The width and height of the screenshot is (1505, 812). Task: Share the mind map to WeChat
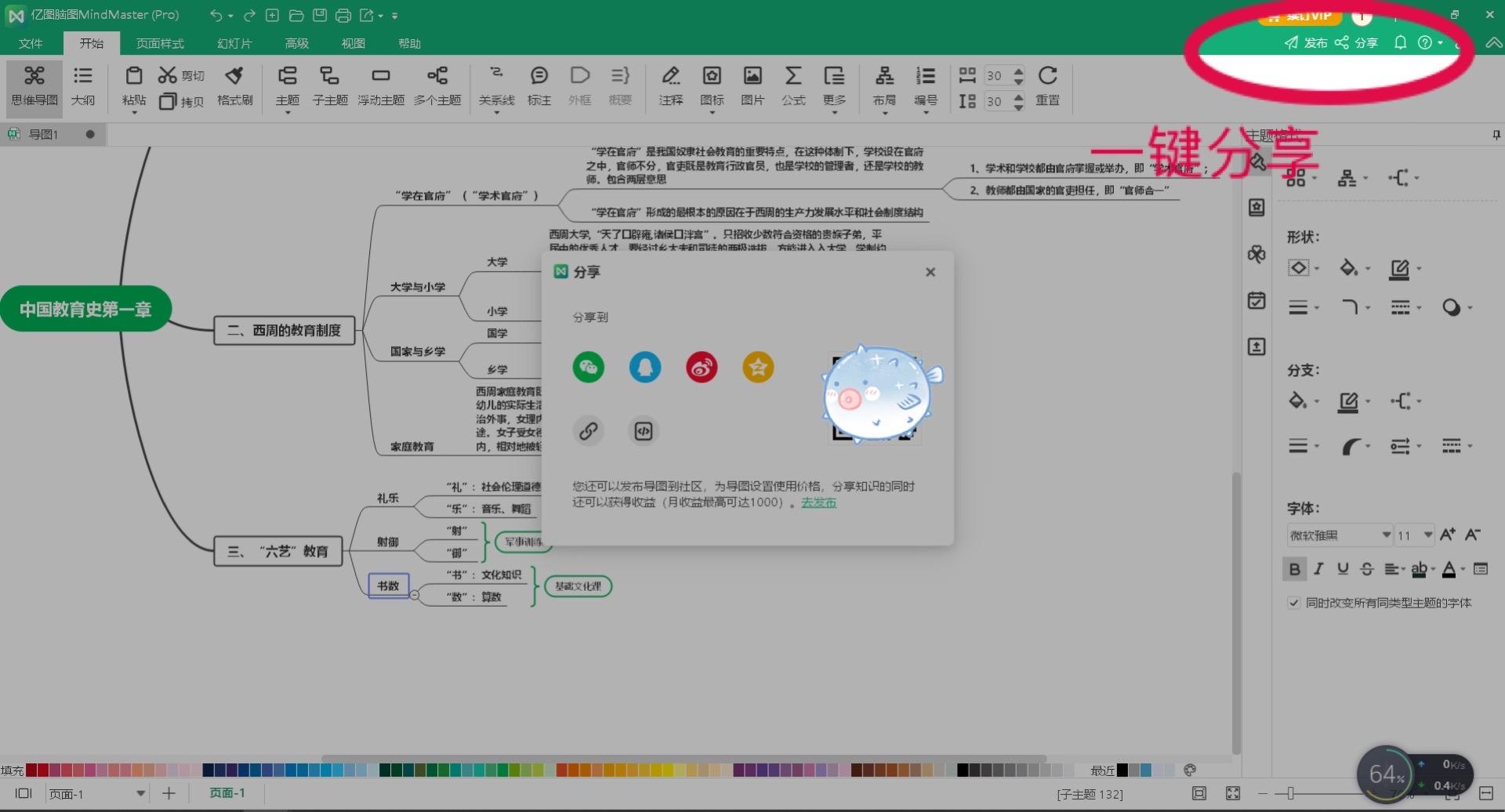coord(588,367)
